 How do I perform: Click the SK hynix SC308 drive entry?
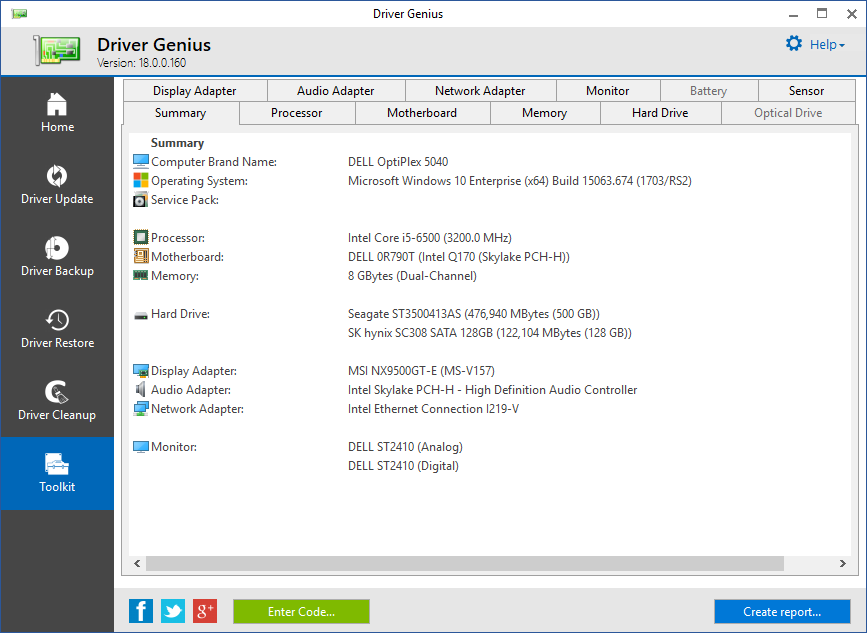point(490,333)
